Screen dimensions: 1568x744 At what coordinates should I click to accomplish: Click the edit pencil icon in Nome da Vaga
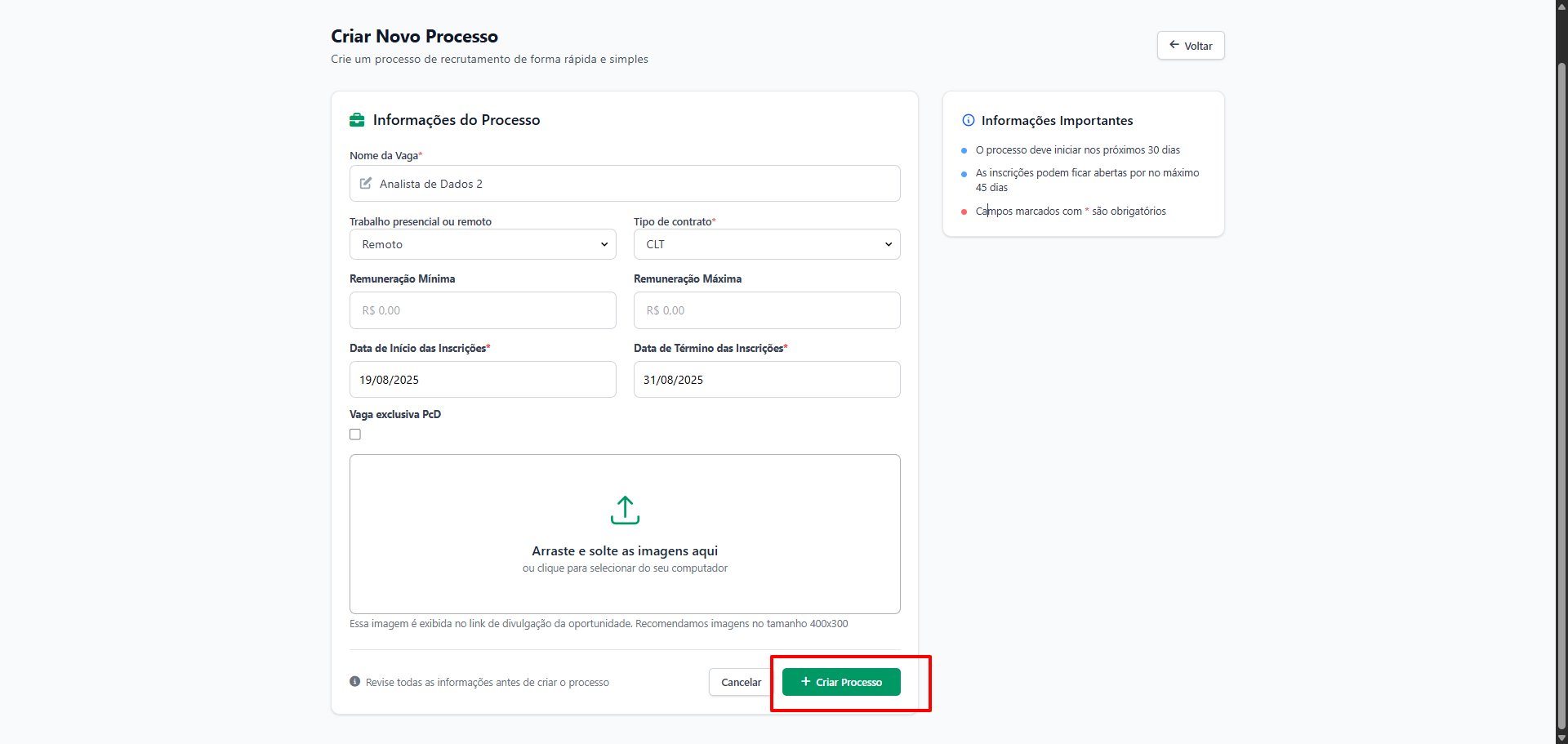pos(366,184)
